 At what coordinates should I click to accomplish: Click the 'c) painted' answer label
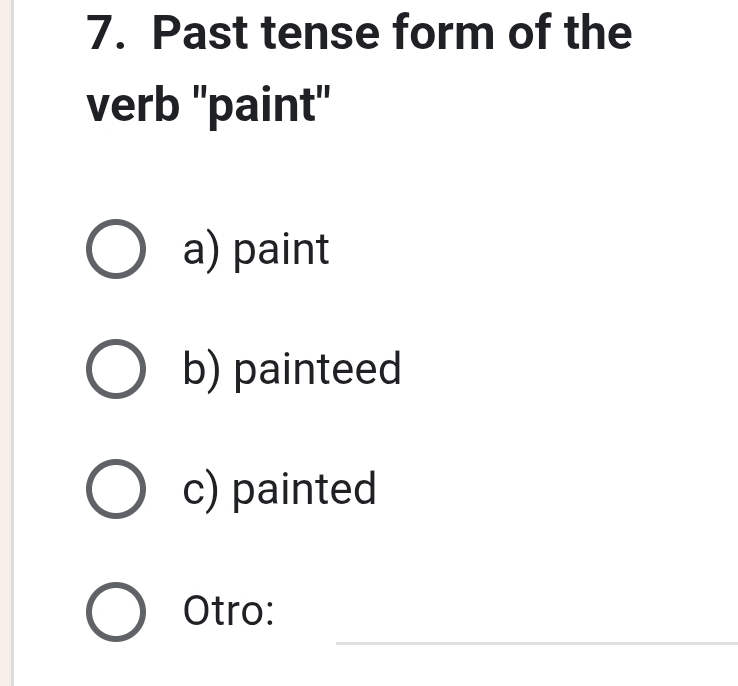[x=280, y=490]
